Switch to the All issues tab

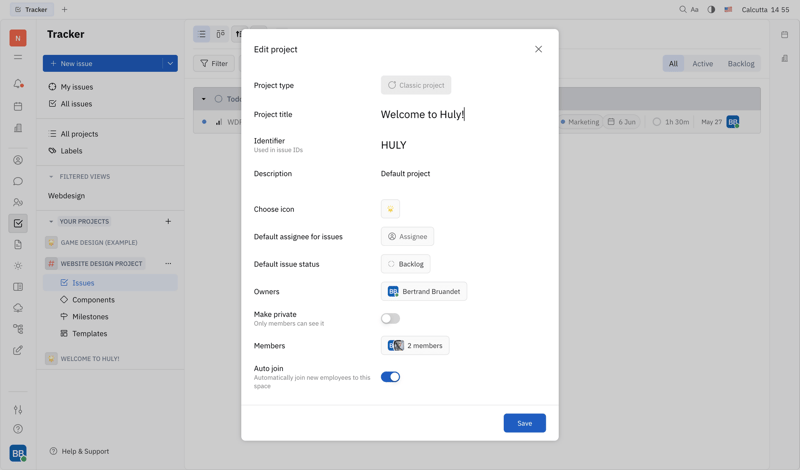[x=673, y=63]
